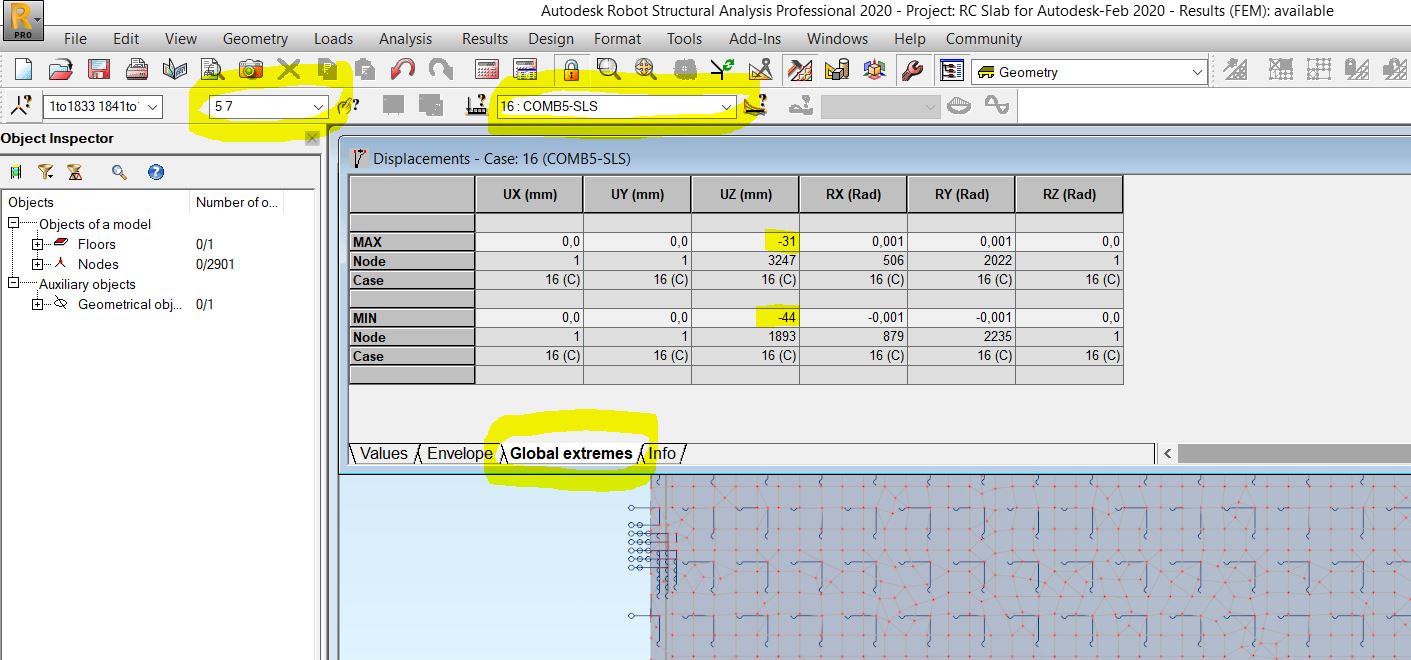
Task: Open the Calculations tool (calculator icon)
Action: (x=488, y=70)
